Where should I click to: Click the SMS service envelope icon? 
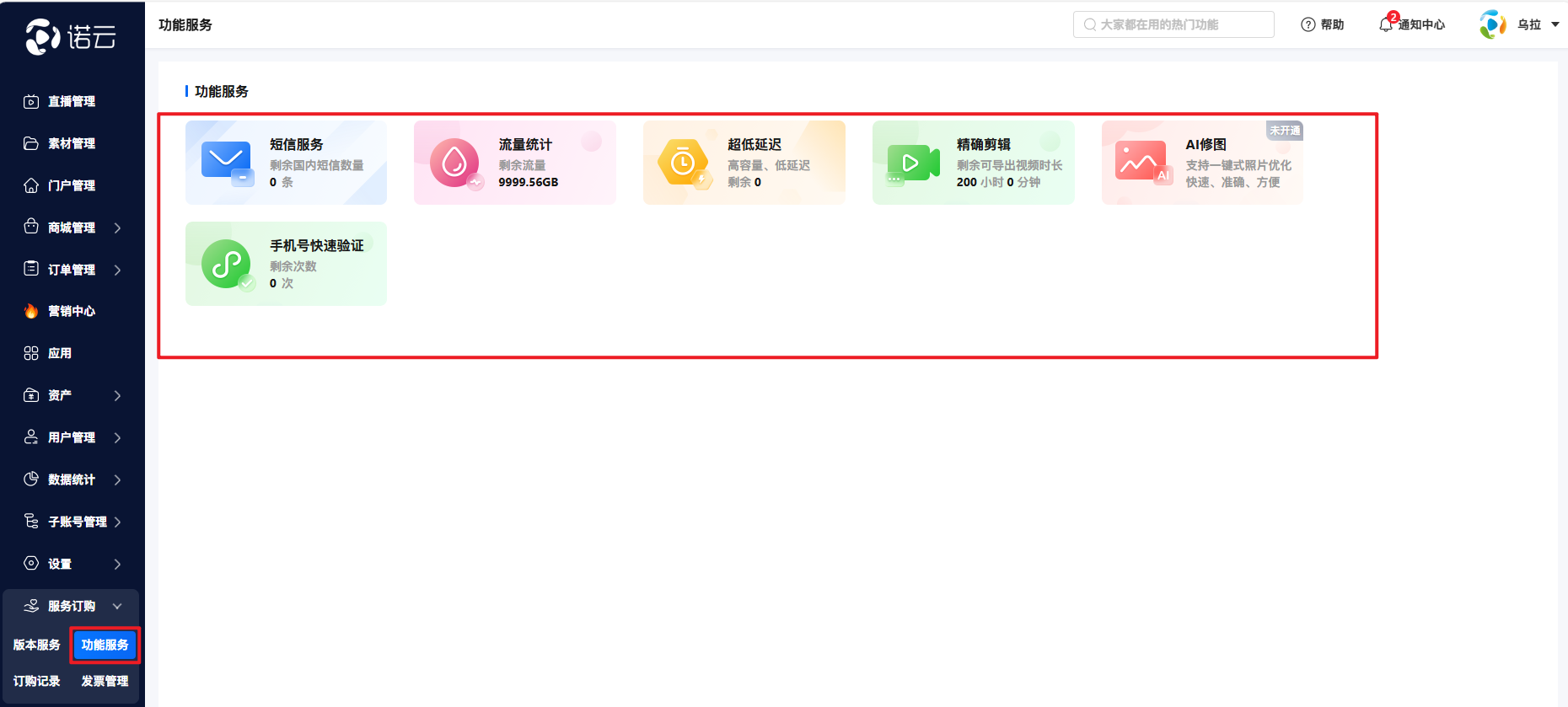coord(227,162)
